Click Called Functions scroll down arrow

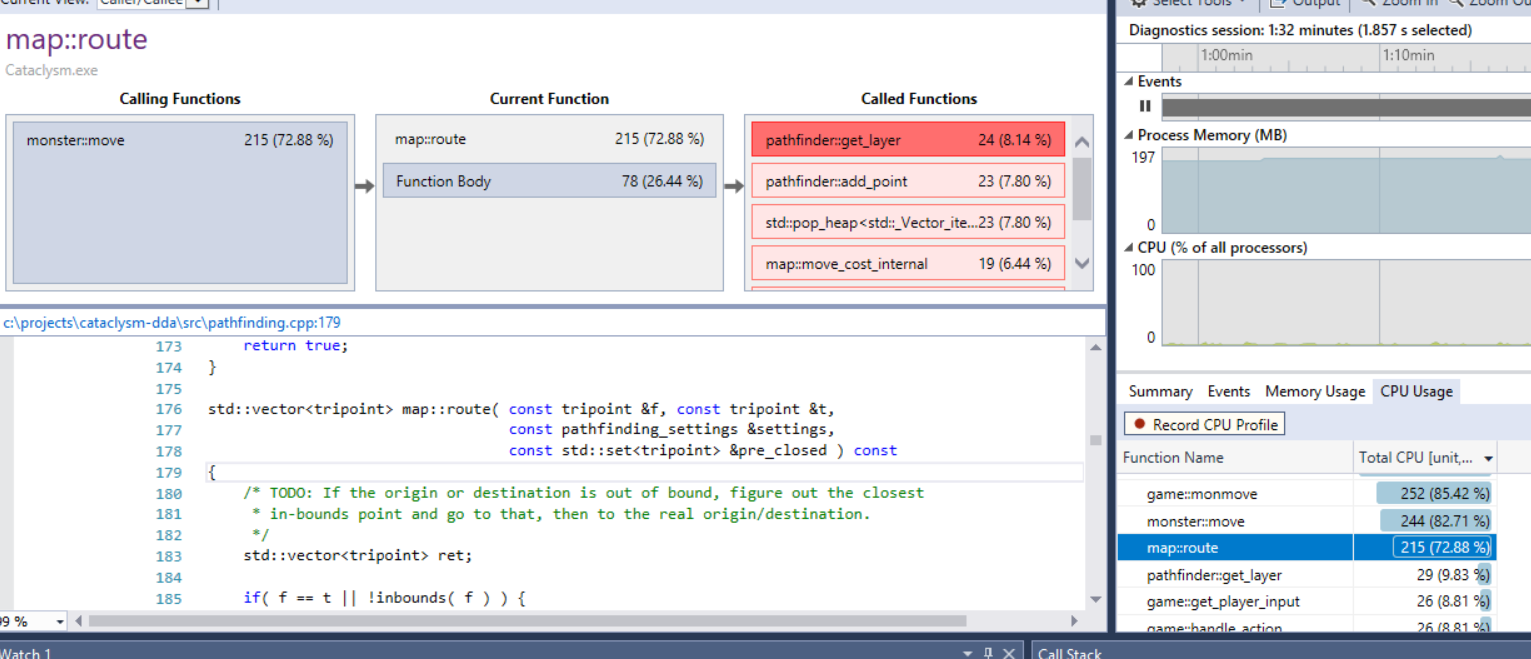point(1081,264)
